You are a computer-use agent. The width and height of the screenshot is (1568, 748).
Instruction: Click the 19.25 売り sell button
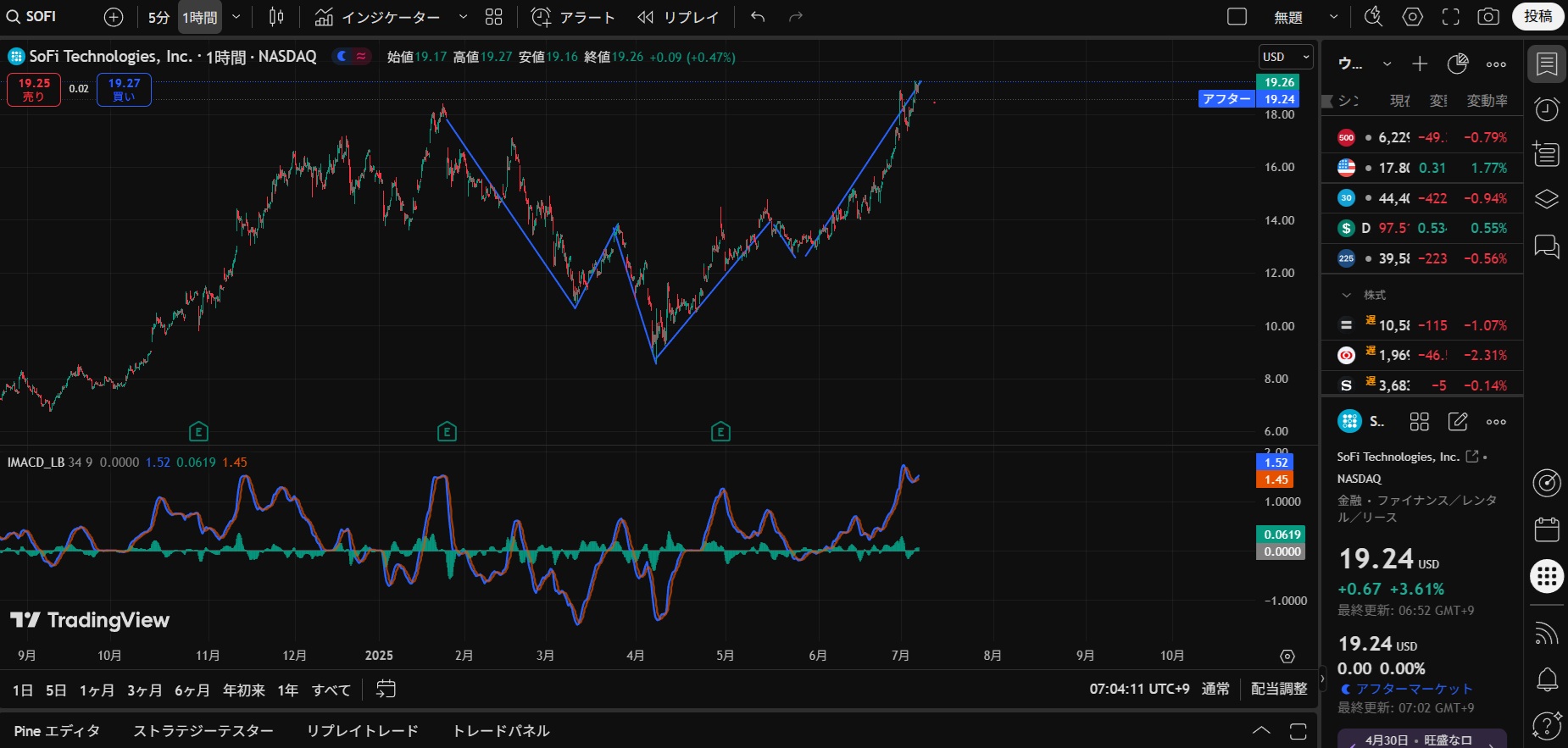[34, 90]
